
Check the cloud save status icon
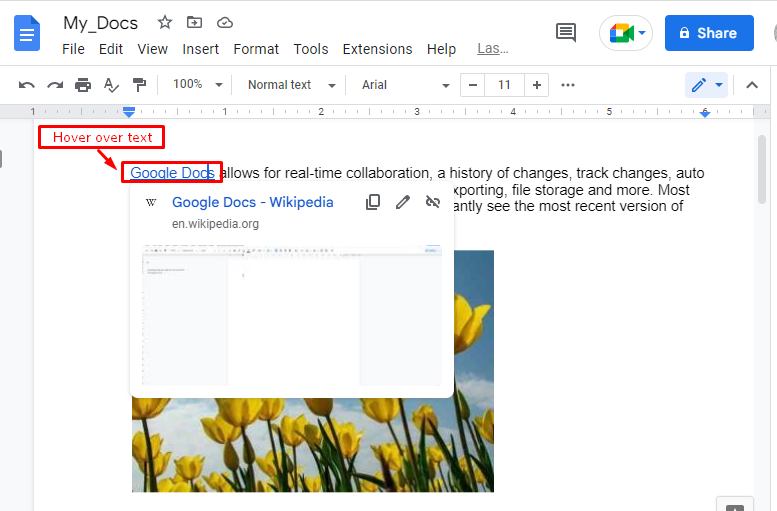(x=225, y=22)
